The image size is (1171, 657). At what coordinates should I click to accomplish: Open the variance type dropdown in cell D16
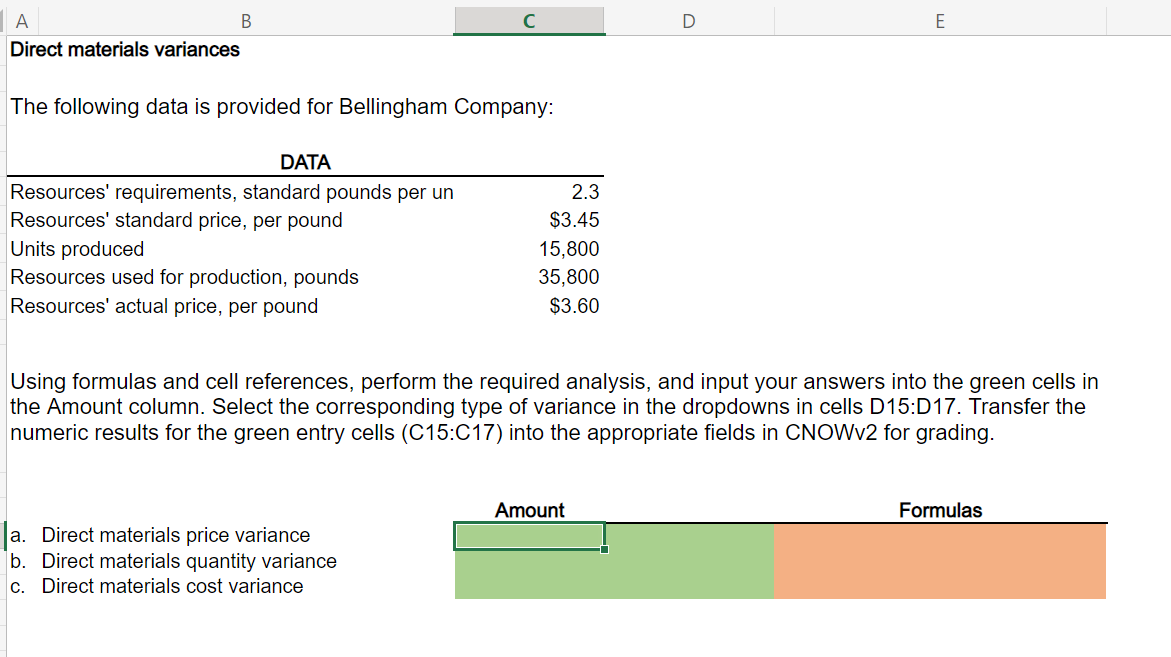pos(690,561)
